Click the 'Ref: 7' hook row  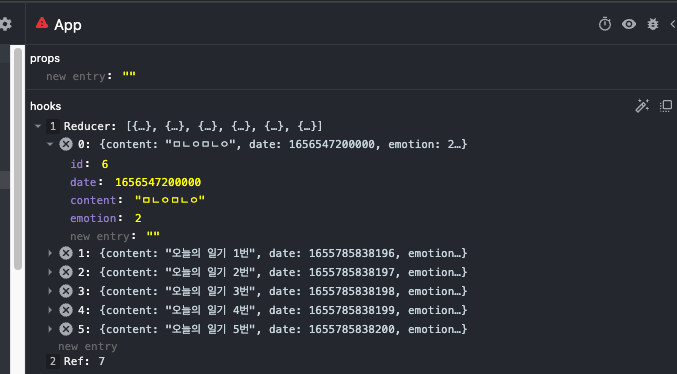click(x=84, y=361)
